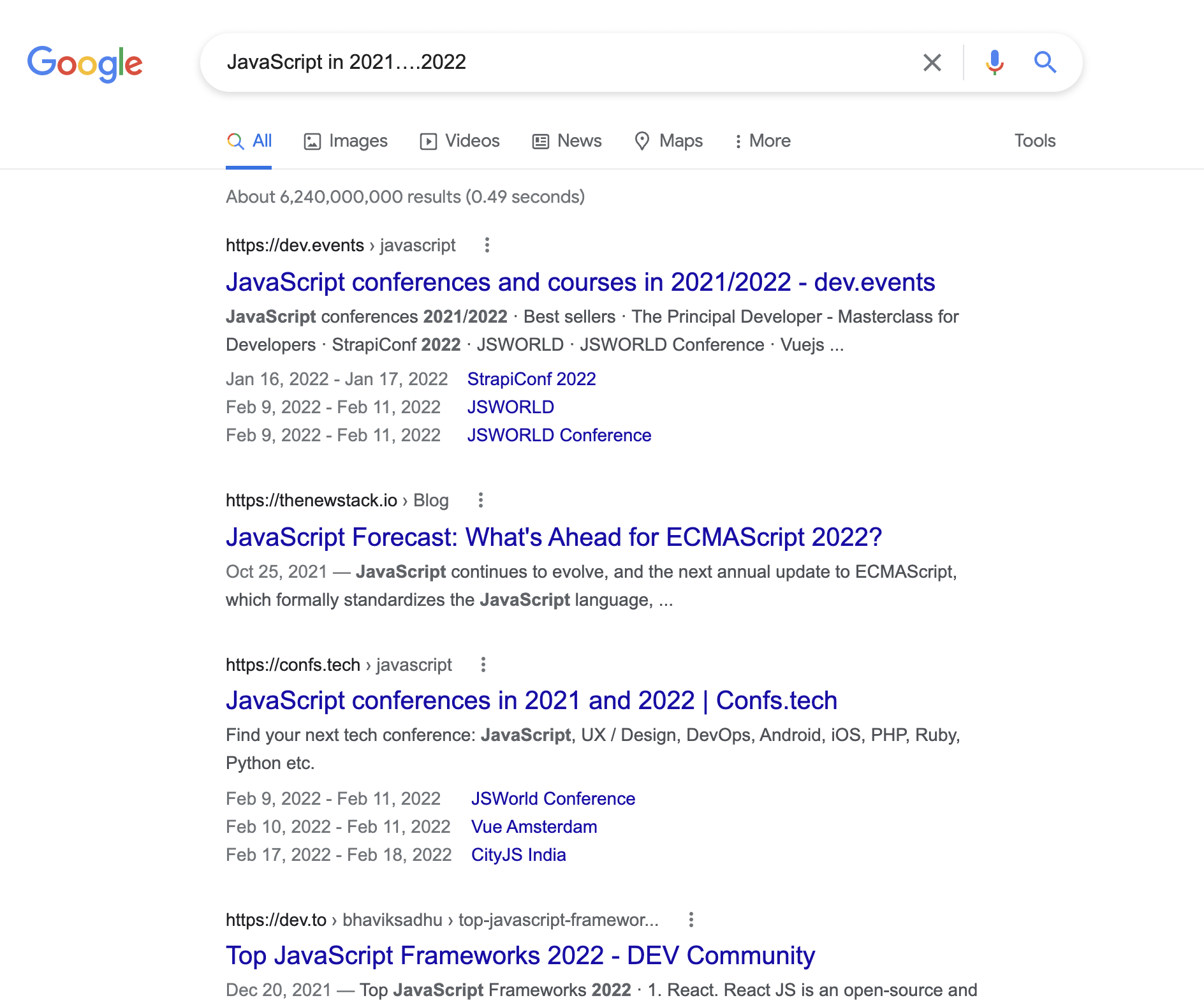1204x1005 pixels.
Task: Expand the More search categories menu
Action: click(762, 141)
